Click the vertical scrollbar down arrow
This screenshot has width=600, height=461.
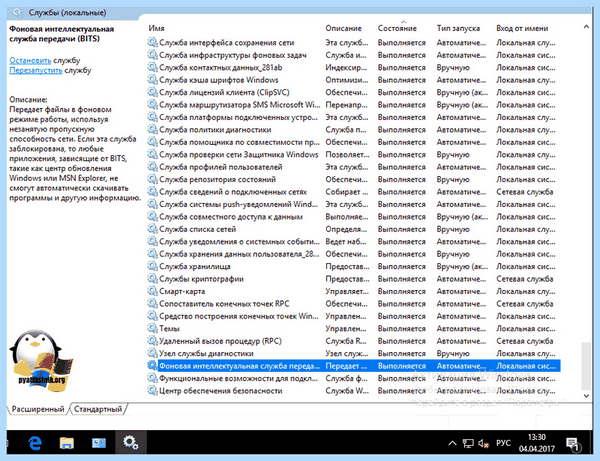click(x=586, y=396)
